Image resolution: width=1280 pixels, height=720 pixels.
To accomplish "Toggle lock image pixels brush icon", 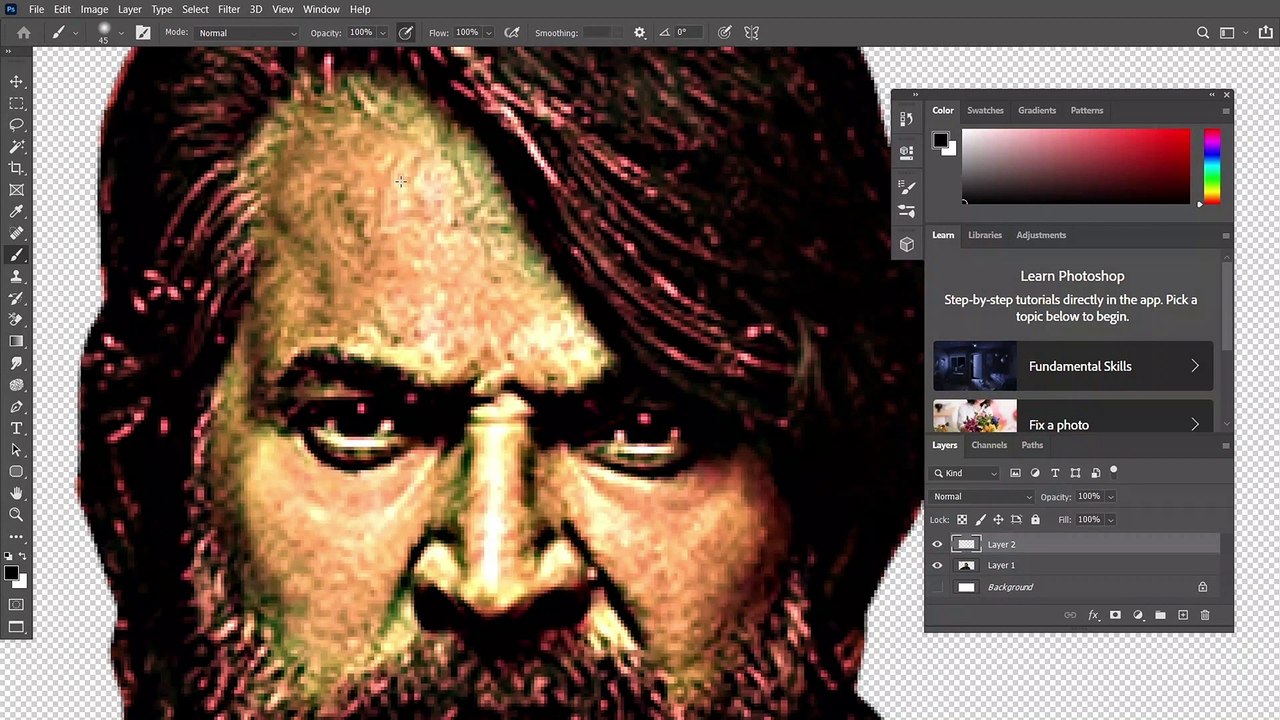I will pos(980,520).
